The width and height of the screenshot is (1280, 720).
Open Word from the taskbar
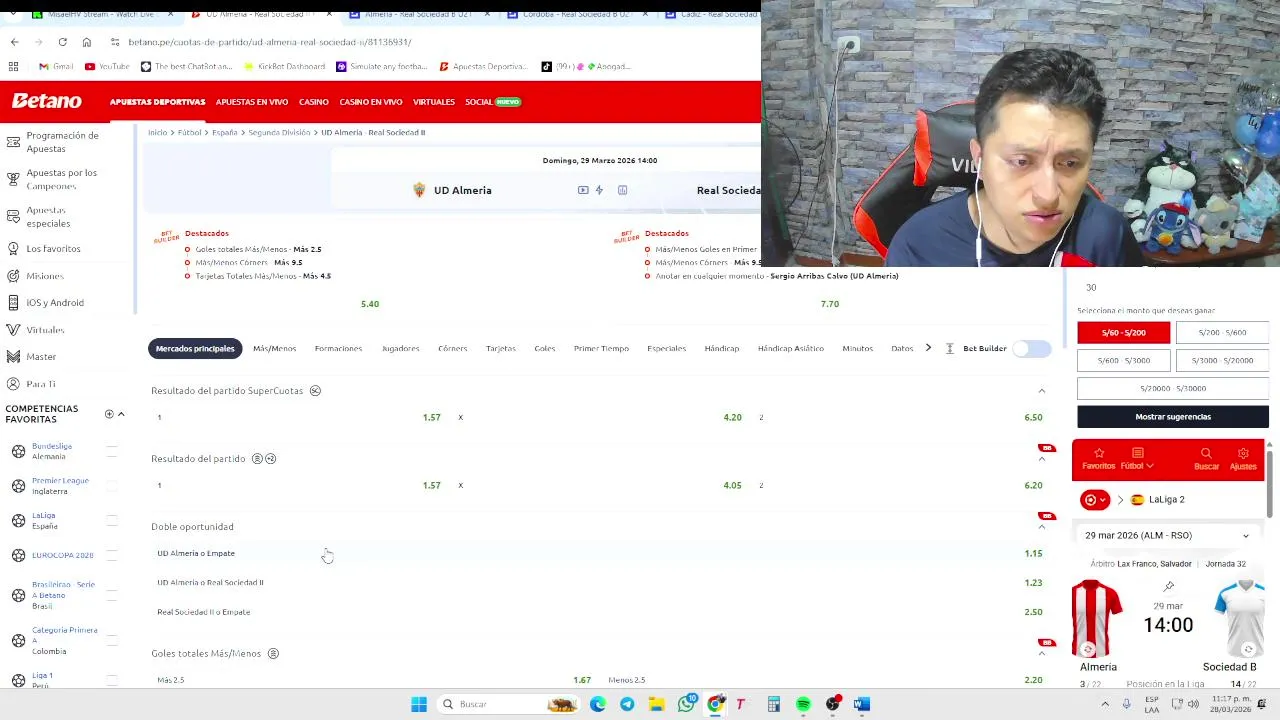pos(862,704)
